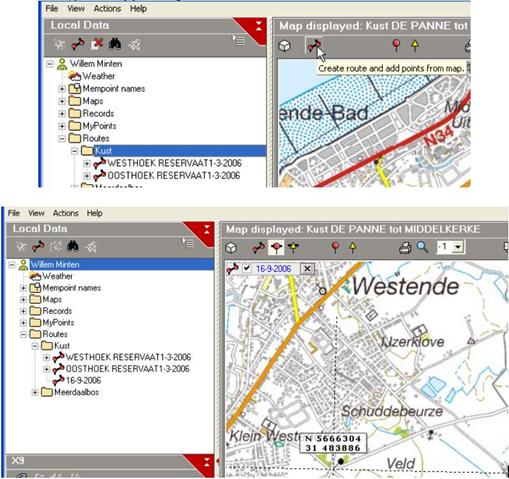Select Weather in the lower tree
The width and height of the screenshot is (509, 479).
click(58, 276)
